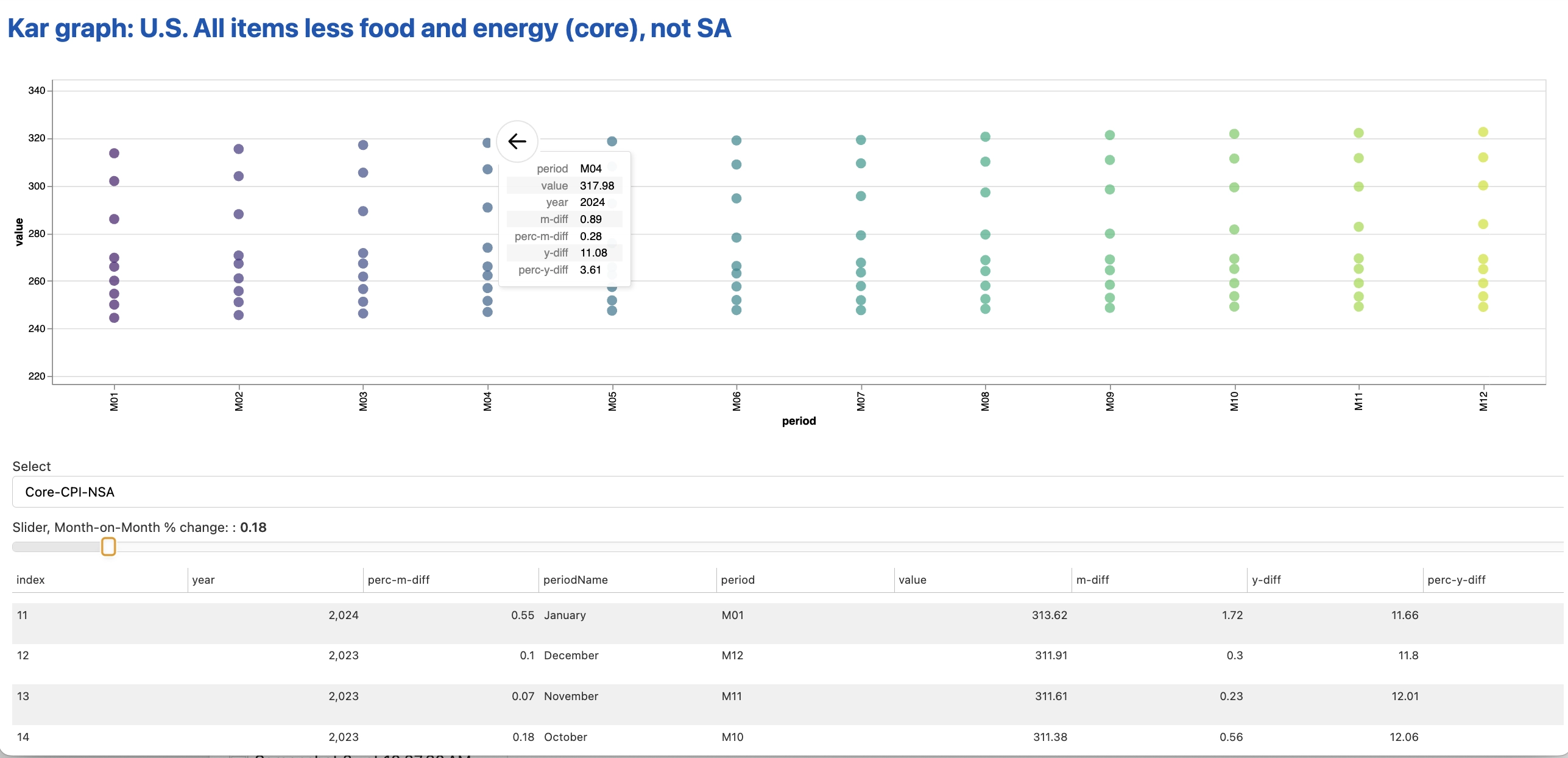
Task: Click the value cell 313.62
Action: (1050, 615)
